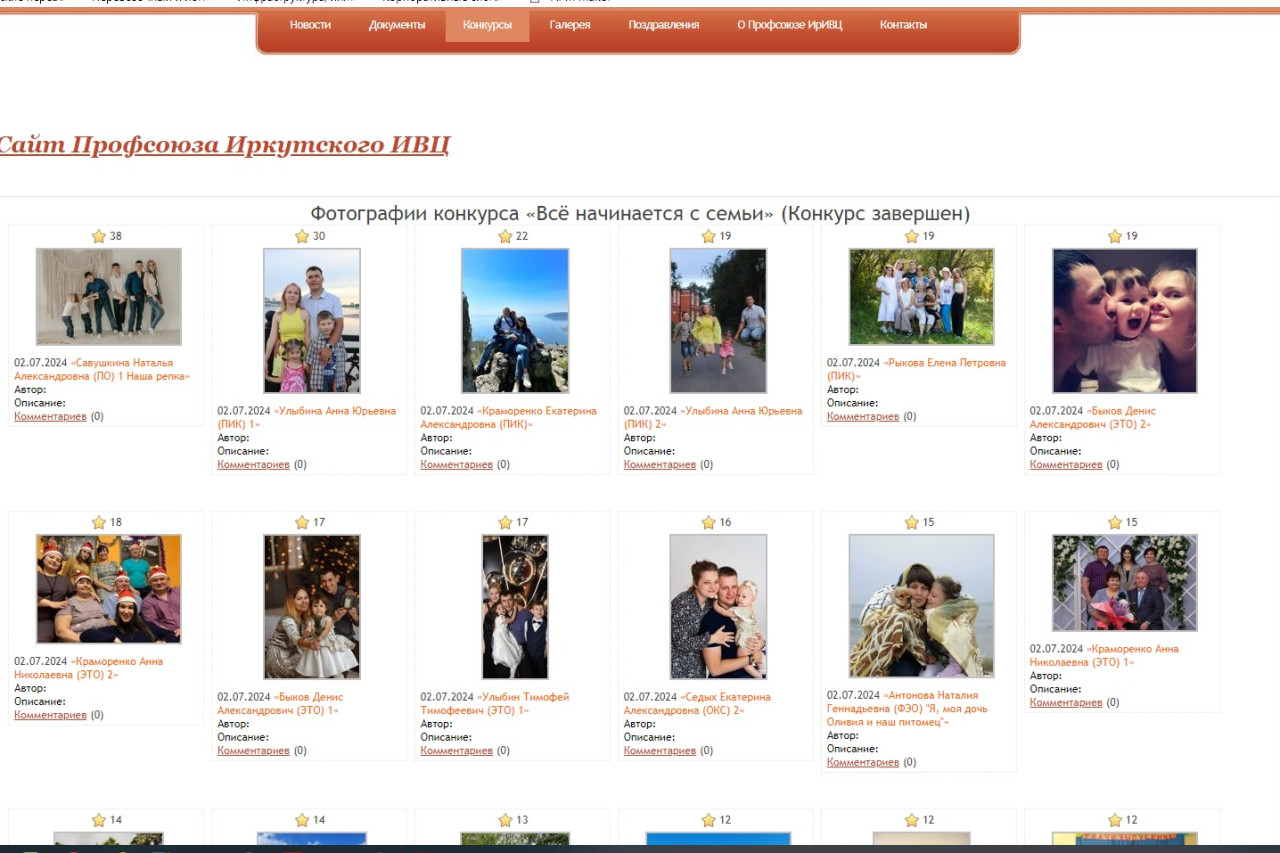Screen dimensions: 1280x853
Task: Open Комментариев link under Улыбин Тимофей photo
Action: tap(457, 751)
